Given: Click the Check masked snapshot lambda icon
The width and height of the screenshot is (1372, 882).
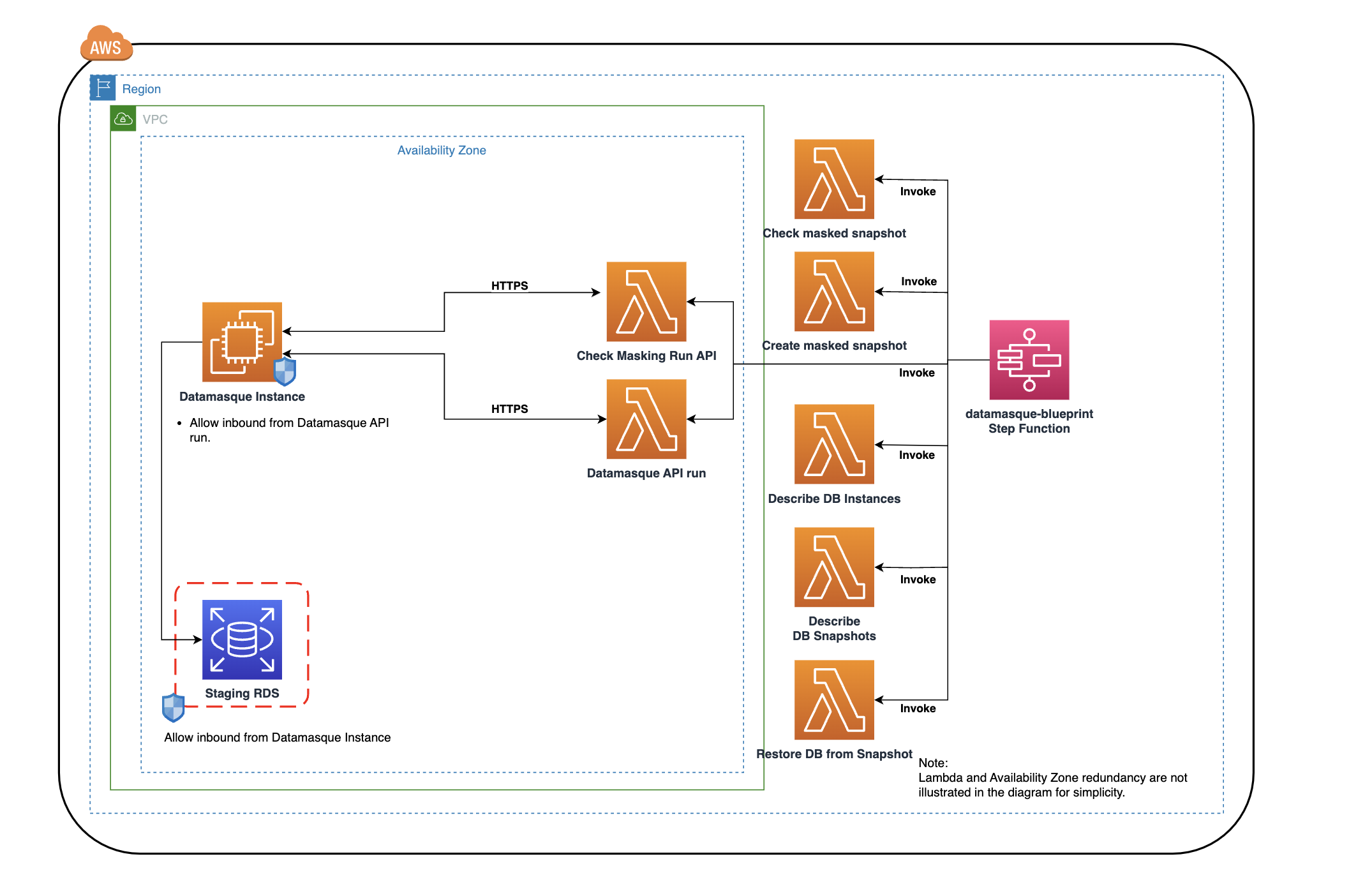Looking at the screenshot, I should pyautogui.click(x=833, y=179).
